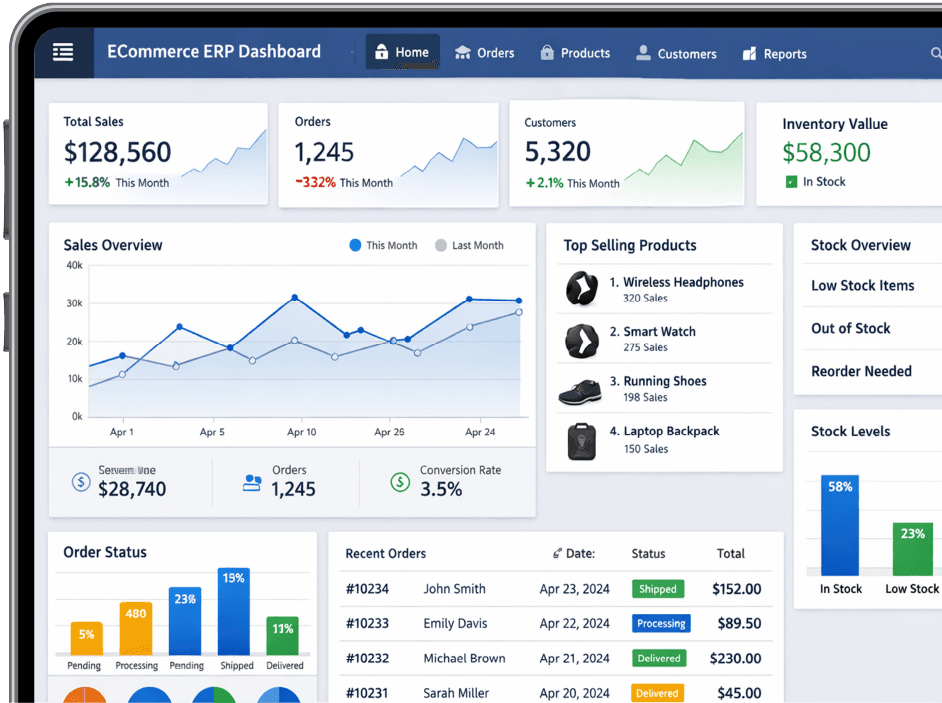Go to the Home tab
This screenshot has width=942, height=703.
coord(403,52)
